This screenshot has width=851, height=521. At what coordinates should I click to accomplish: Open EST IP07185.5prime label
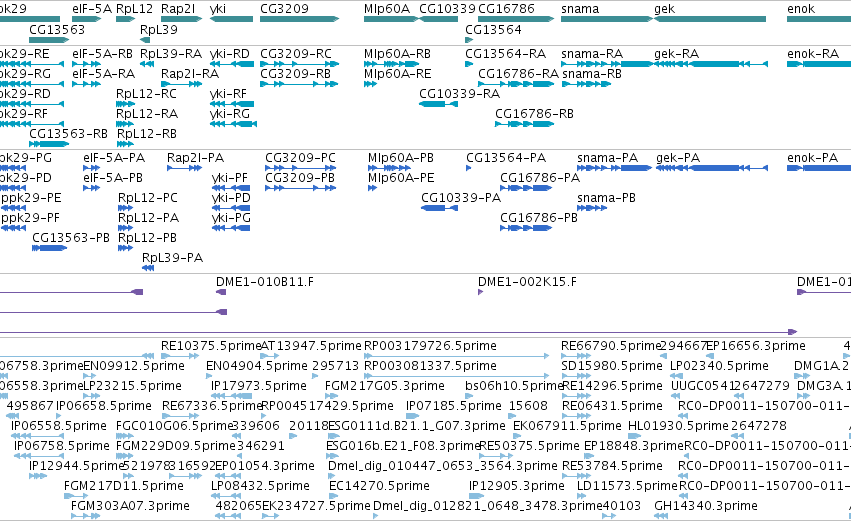(454, 406)
